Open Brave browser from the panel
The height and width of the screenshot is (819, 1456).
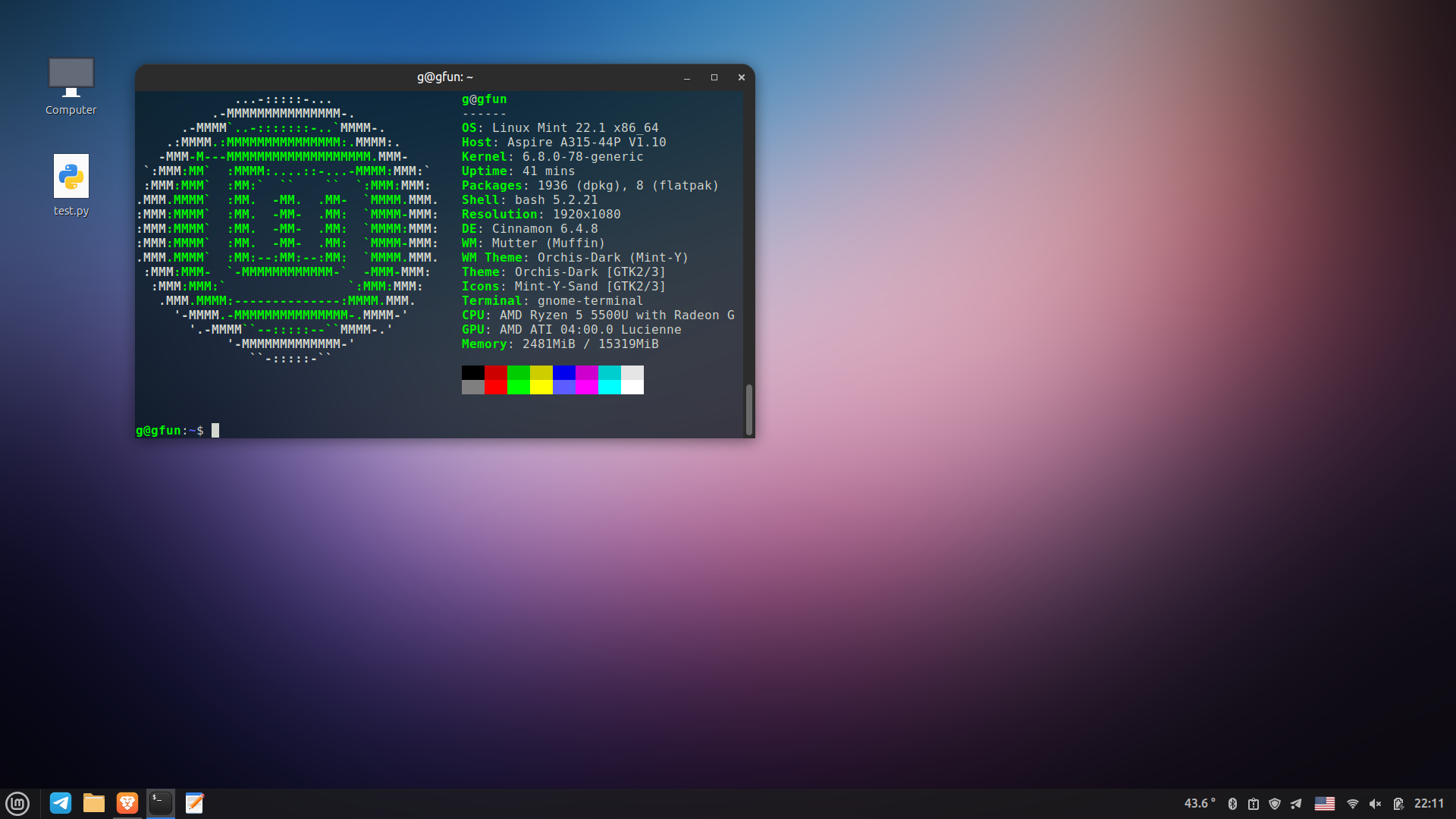127,803
